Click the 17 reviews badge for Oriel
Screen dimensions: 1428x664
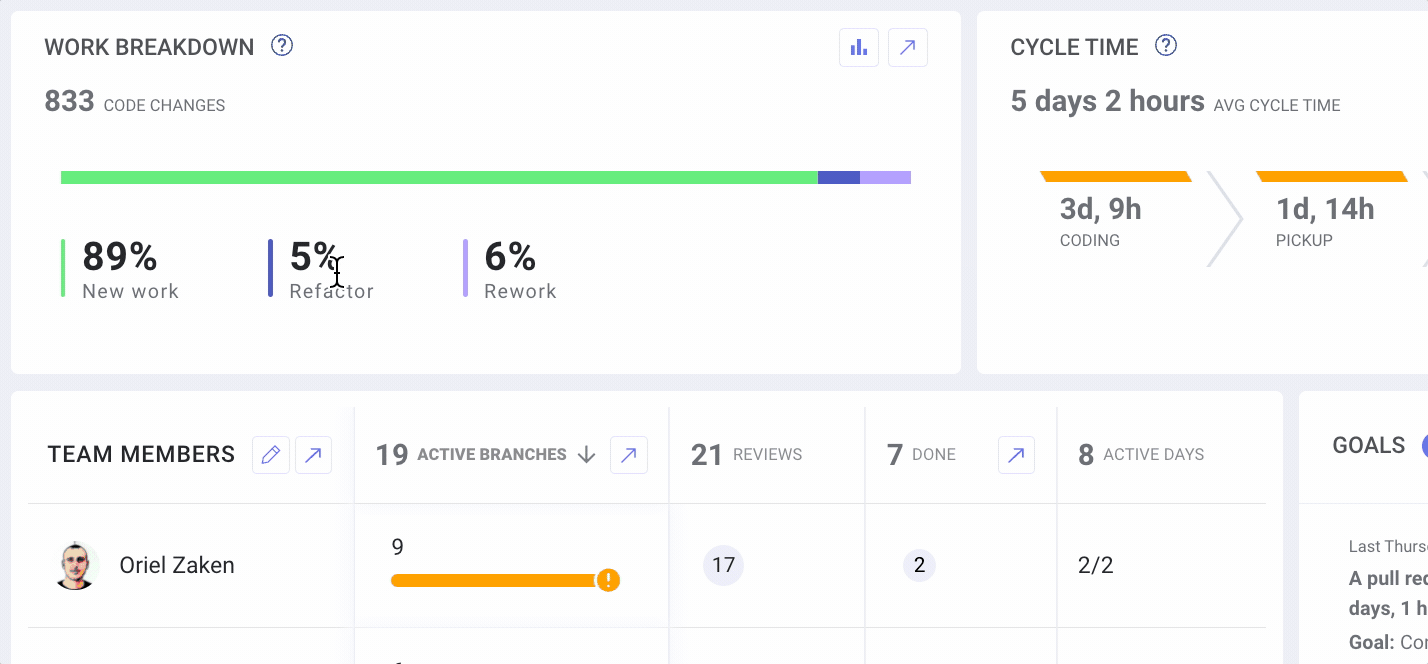coord(722,565)
